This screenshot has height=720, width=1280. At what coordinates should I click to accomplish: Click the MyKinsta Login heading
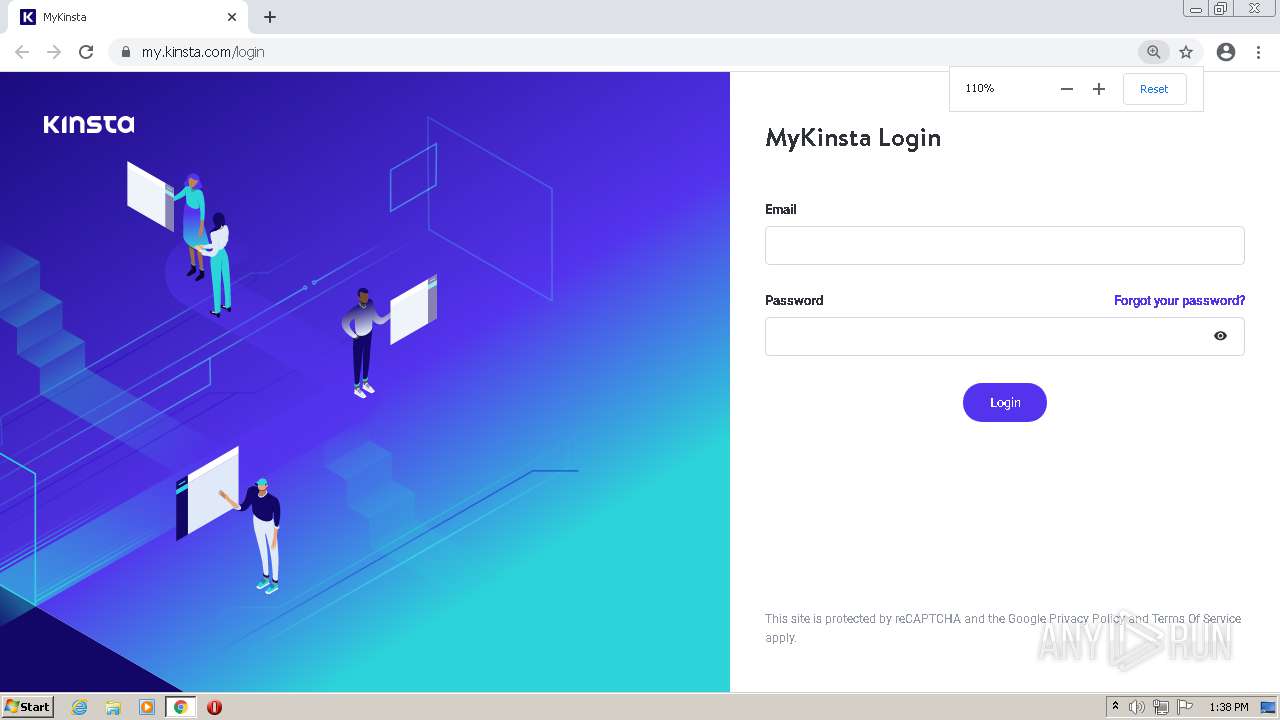click(x=853, y=138)
